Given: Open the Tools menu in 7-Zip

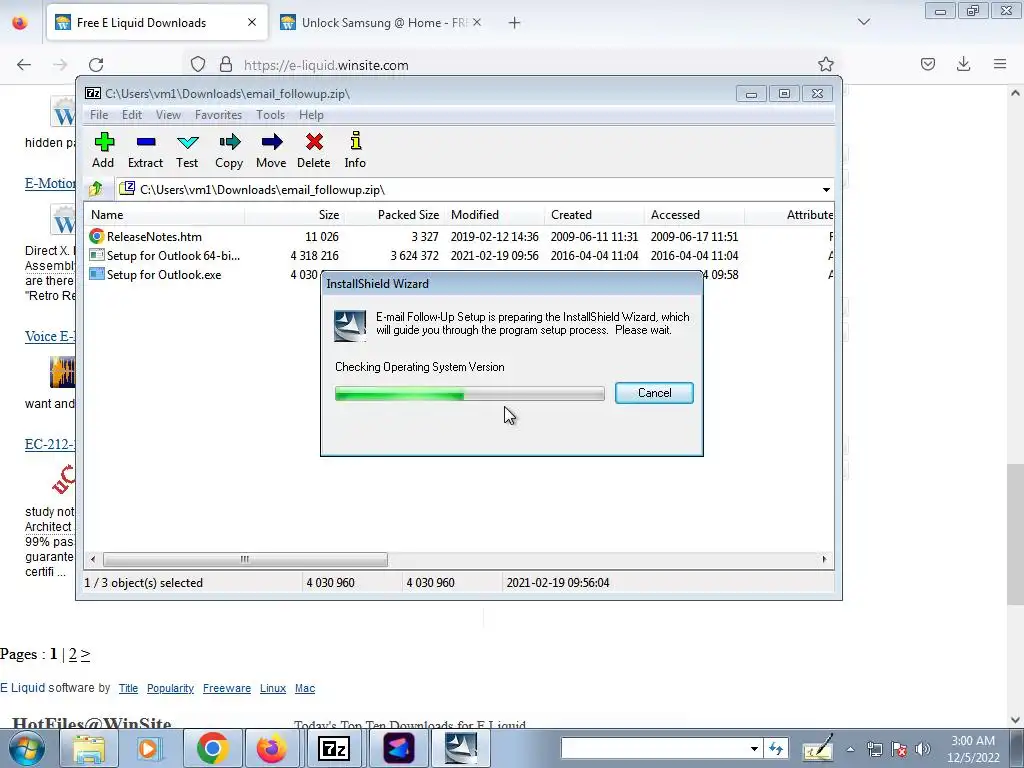Looking at the screenshot, I should click(x=270, y=115).
